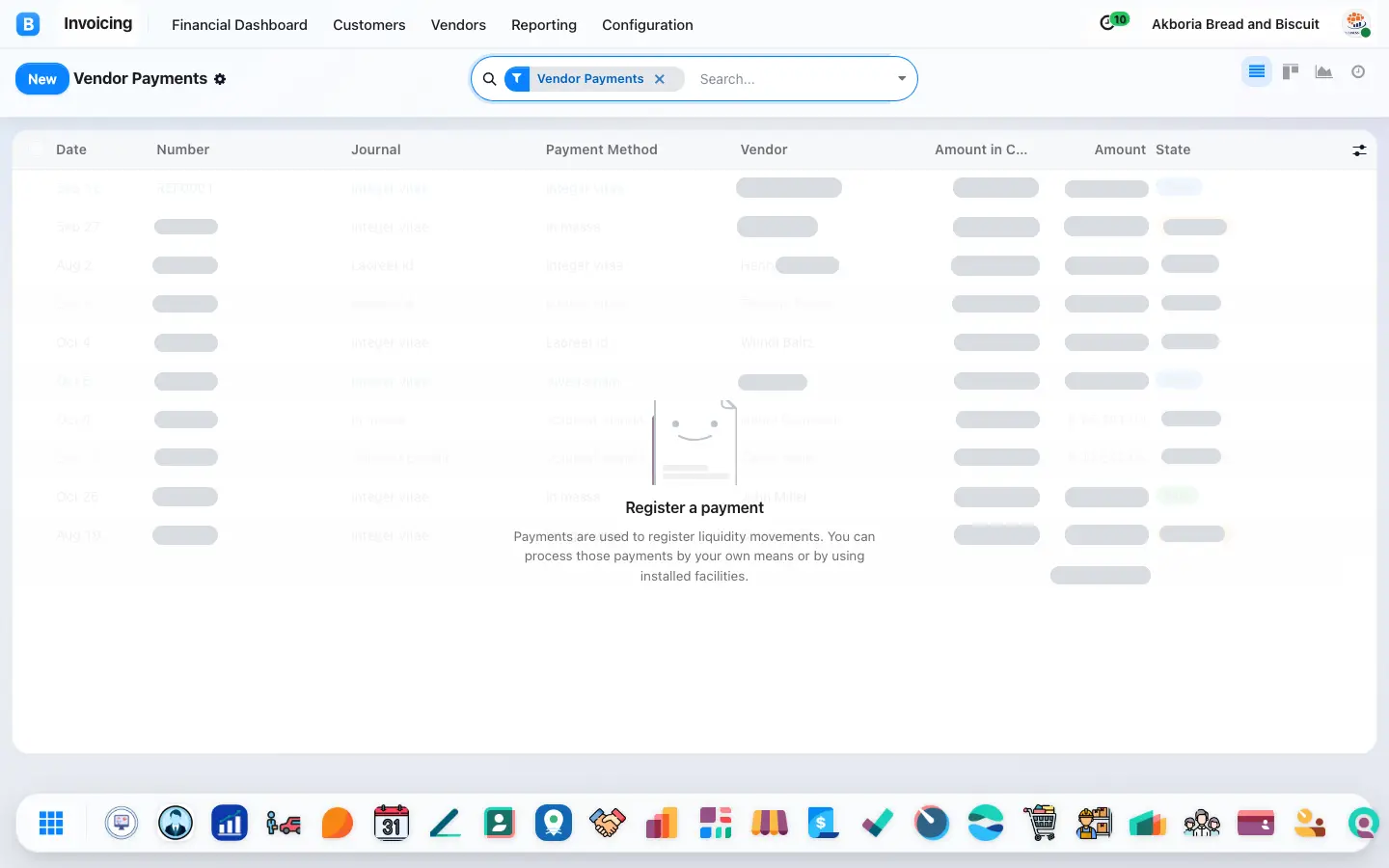Image resolution: width=1389 pixels, height=868 pixels.
Task: Open the worker with boxes Inventory app
Action: point(1094,823)
